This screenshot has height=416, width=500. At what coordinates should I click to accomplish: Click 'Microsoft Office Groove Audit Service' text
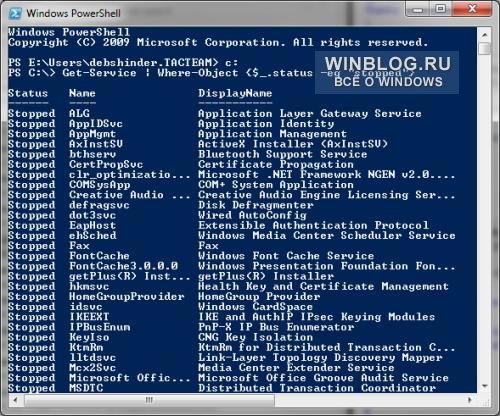point(323,378)
